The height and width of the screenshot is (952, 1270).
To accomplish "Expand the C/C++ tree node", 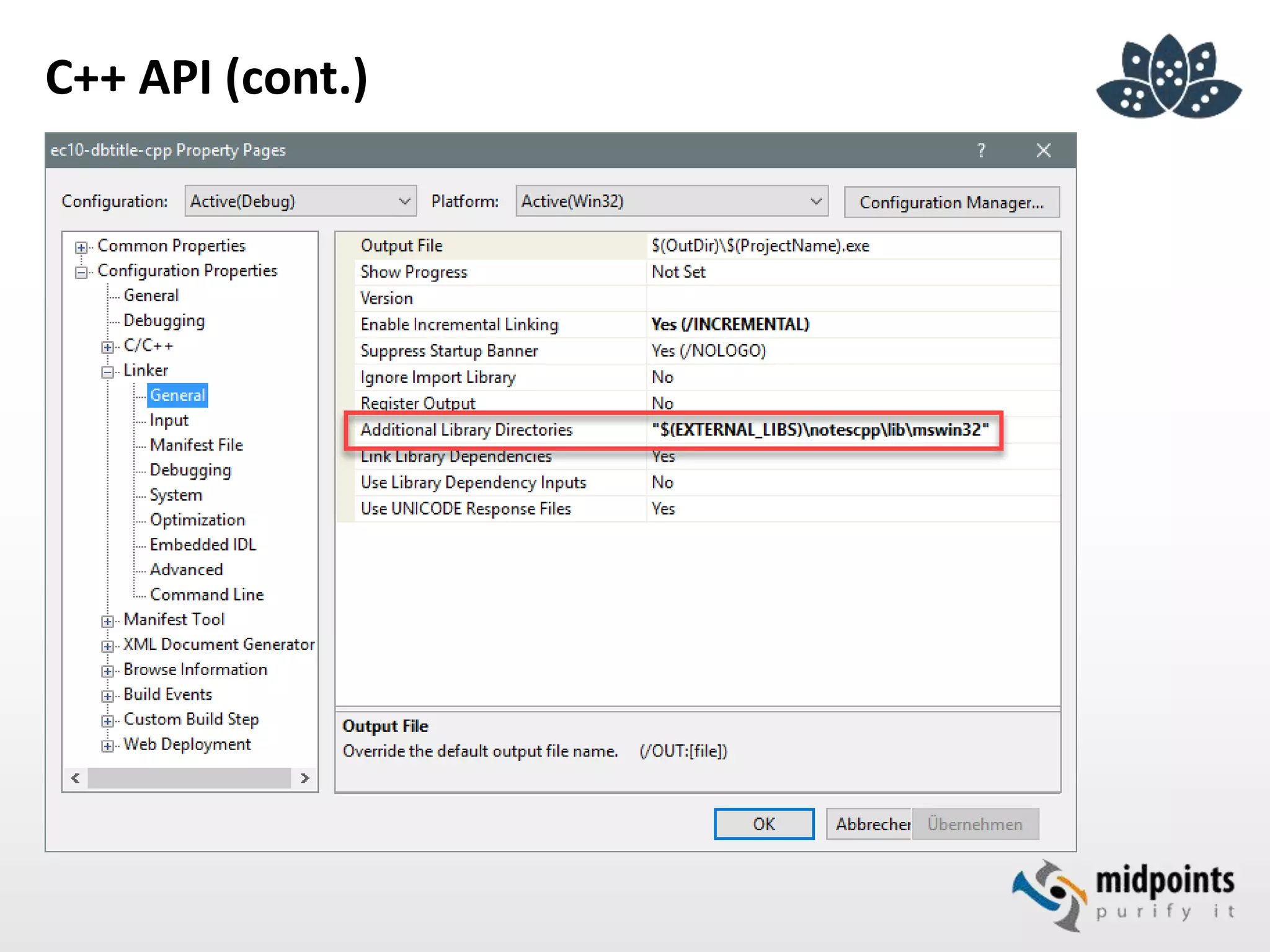I will click(x=107, y=346).
